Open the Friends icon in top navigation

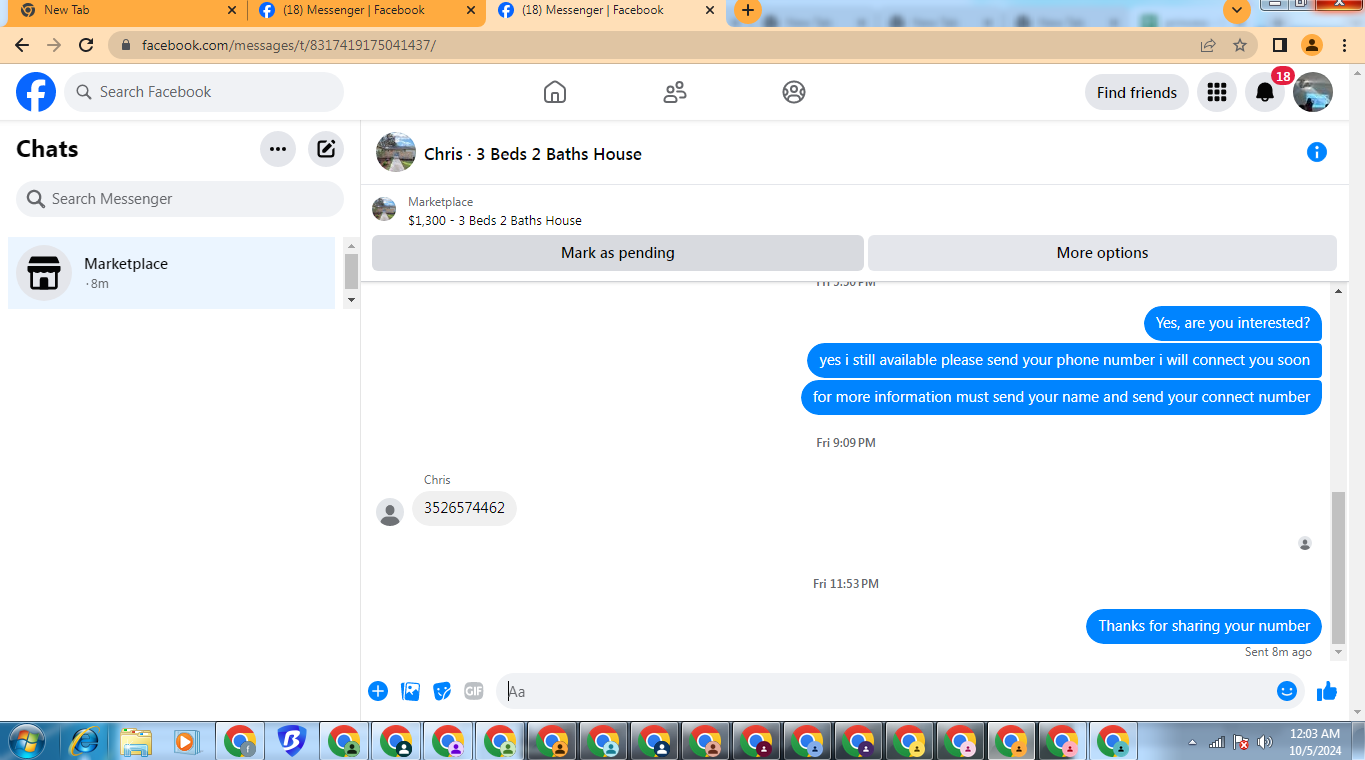pos(675,92)
